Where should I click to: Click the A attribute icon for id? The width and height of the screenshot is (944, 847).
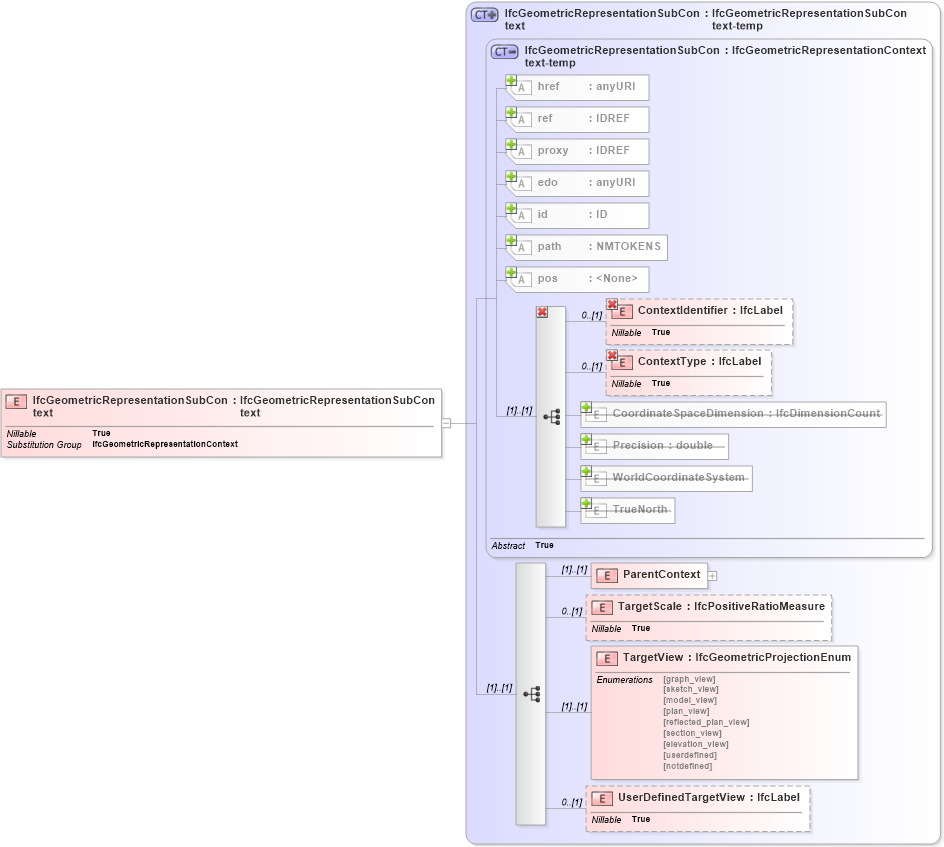coord(520,214)
